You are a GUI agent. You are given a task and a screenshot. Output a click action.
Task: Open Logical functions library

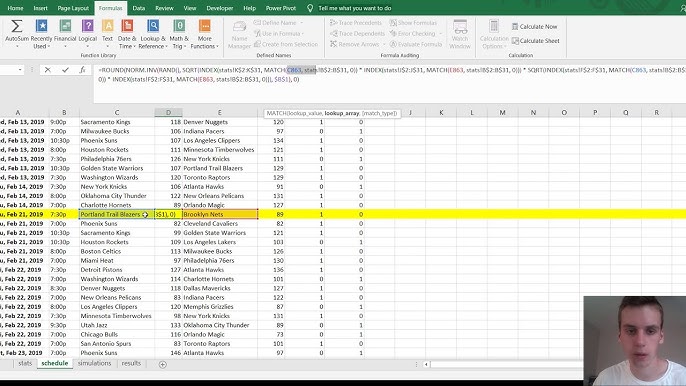[88, 34]
